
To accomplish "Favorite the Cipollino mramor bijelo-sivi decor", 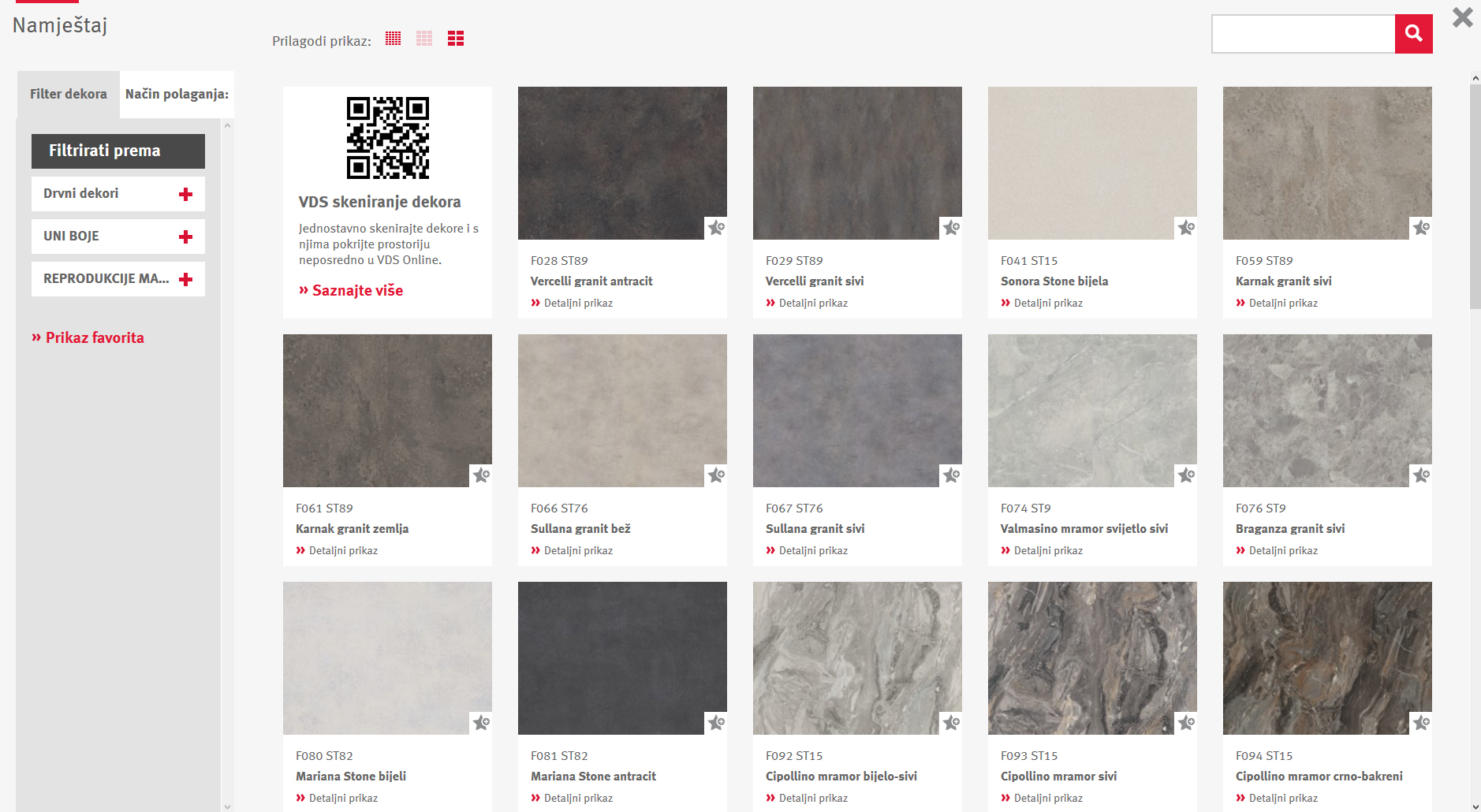I will click(x=950, y=723).
